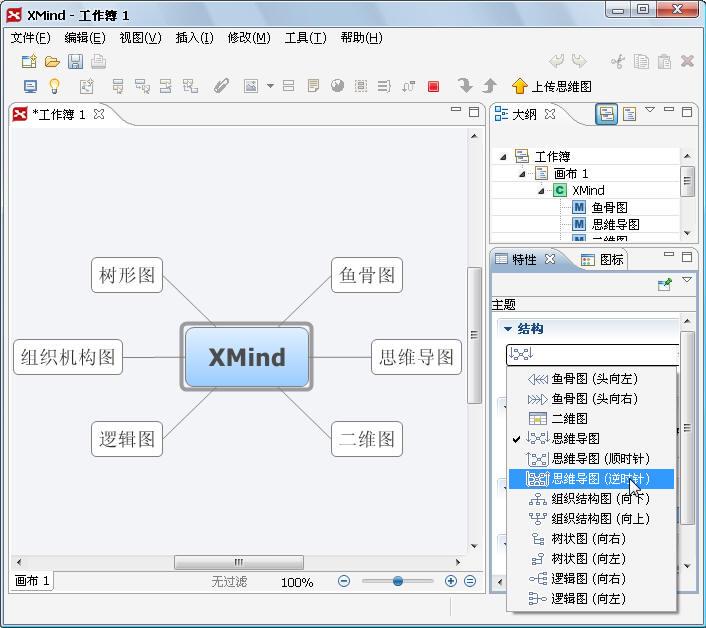The width and height of the screenshot is (706, 628).
Task: Click the drill down arrow icon
Action: click(x=465, y=85)
